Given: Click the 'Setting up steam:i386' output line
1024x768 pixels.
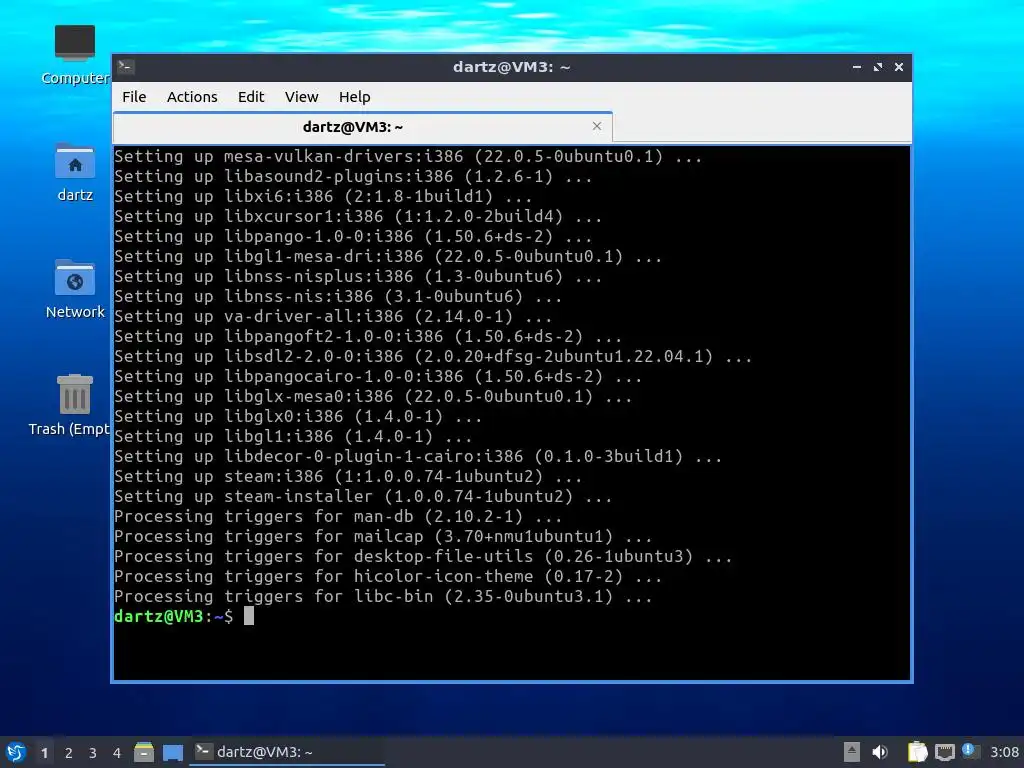Looking at the screenshot, I should click(348, 476).
